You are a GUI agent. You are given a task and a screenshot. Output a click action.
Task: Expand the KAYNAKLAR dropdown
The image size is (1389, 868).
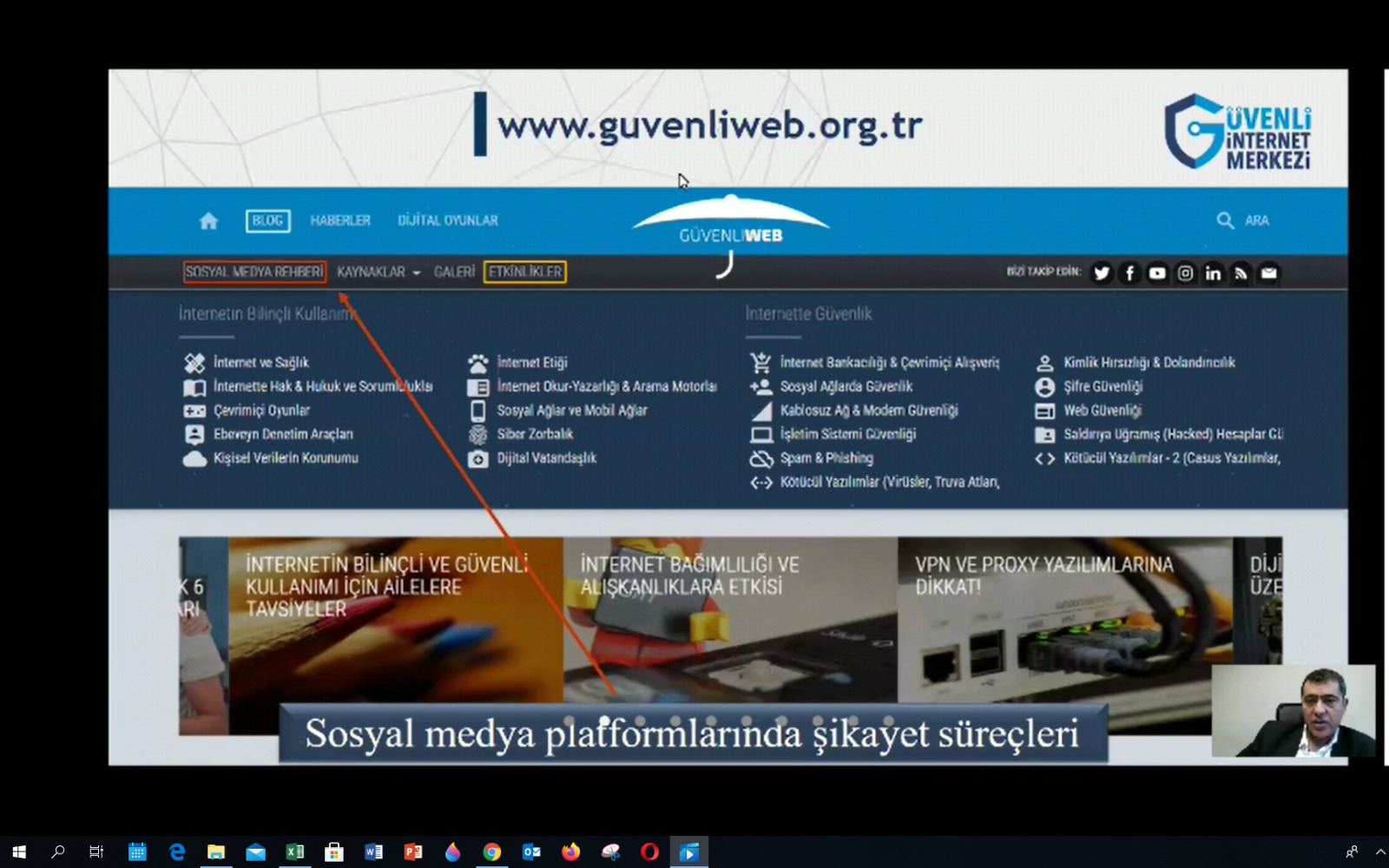[x=379, y=272]
